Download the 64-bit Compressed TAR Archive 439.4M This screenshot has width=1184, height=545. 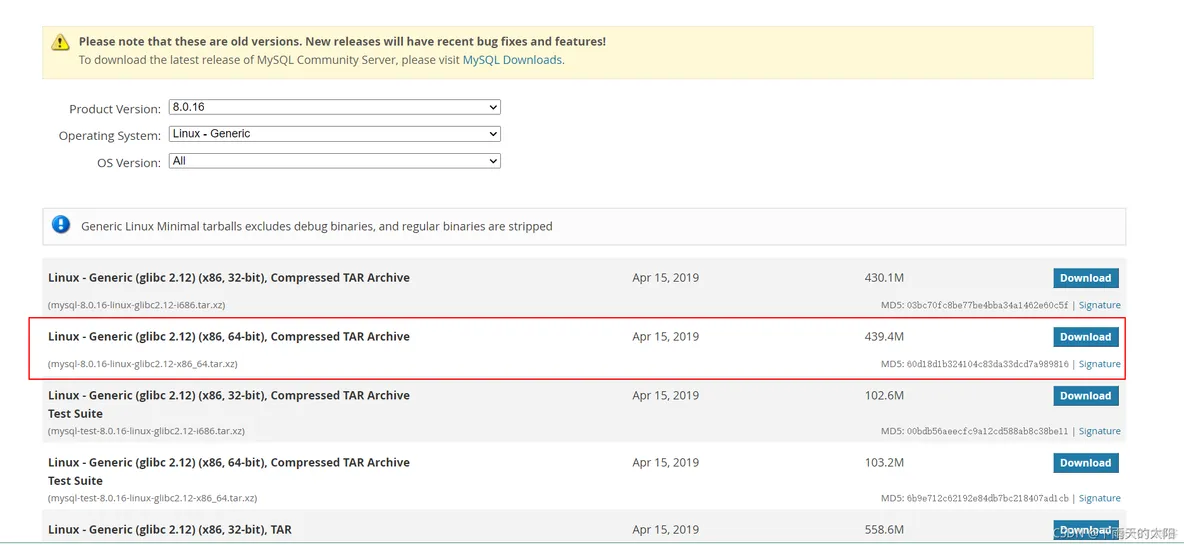(x=1086, y=337)
